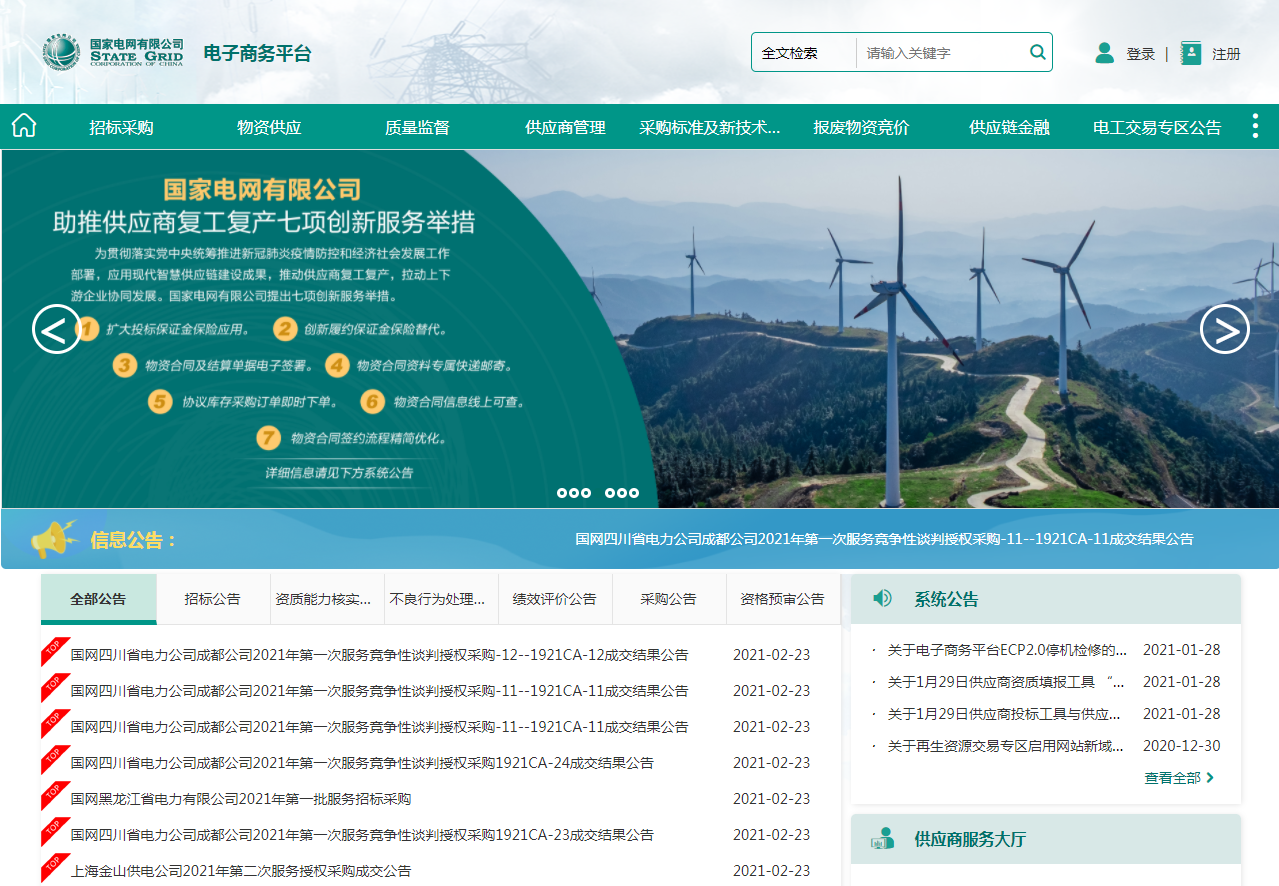Expand 查看全部 system announcements

[1179, 778]
